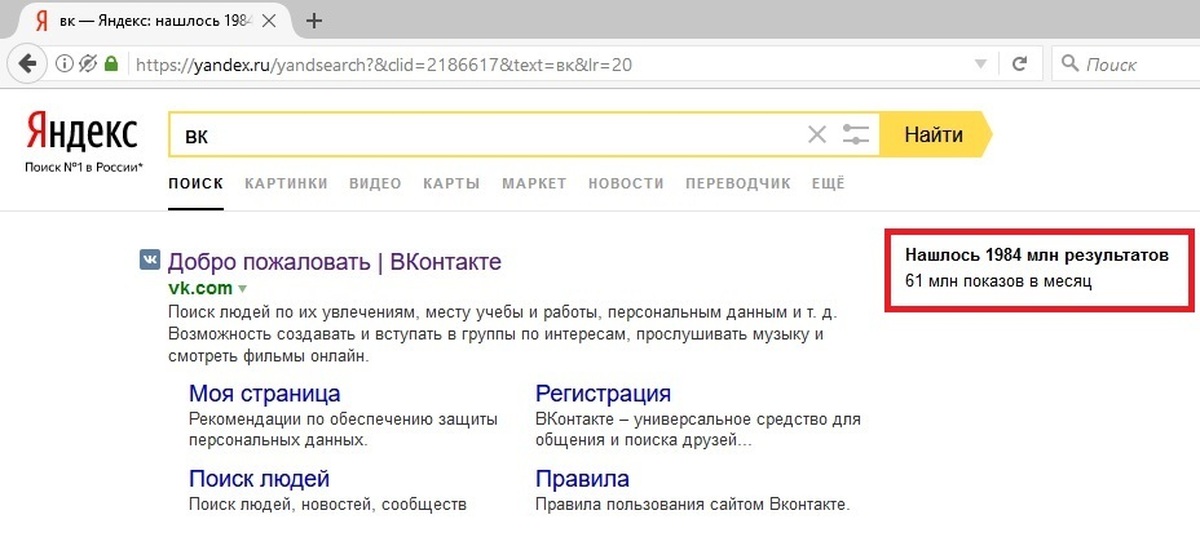Open the Моя страница sitelink
Viewport: 1200px width, 537px height.
(x=264, y=393)
